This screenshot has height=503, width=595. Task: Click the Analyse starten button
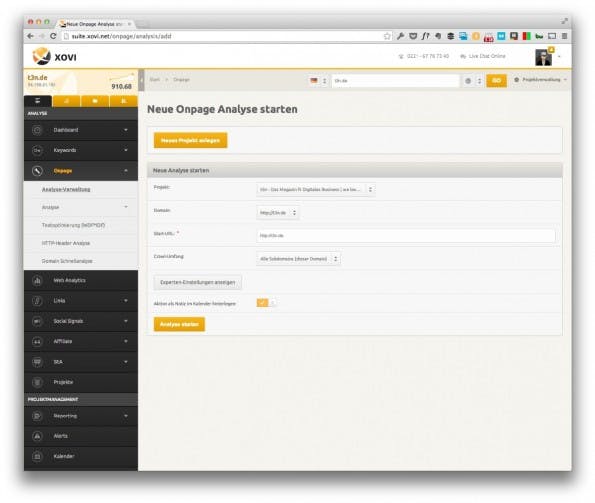coord(179,324)
